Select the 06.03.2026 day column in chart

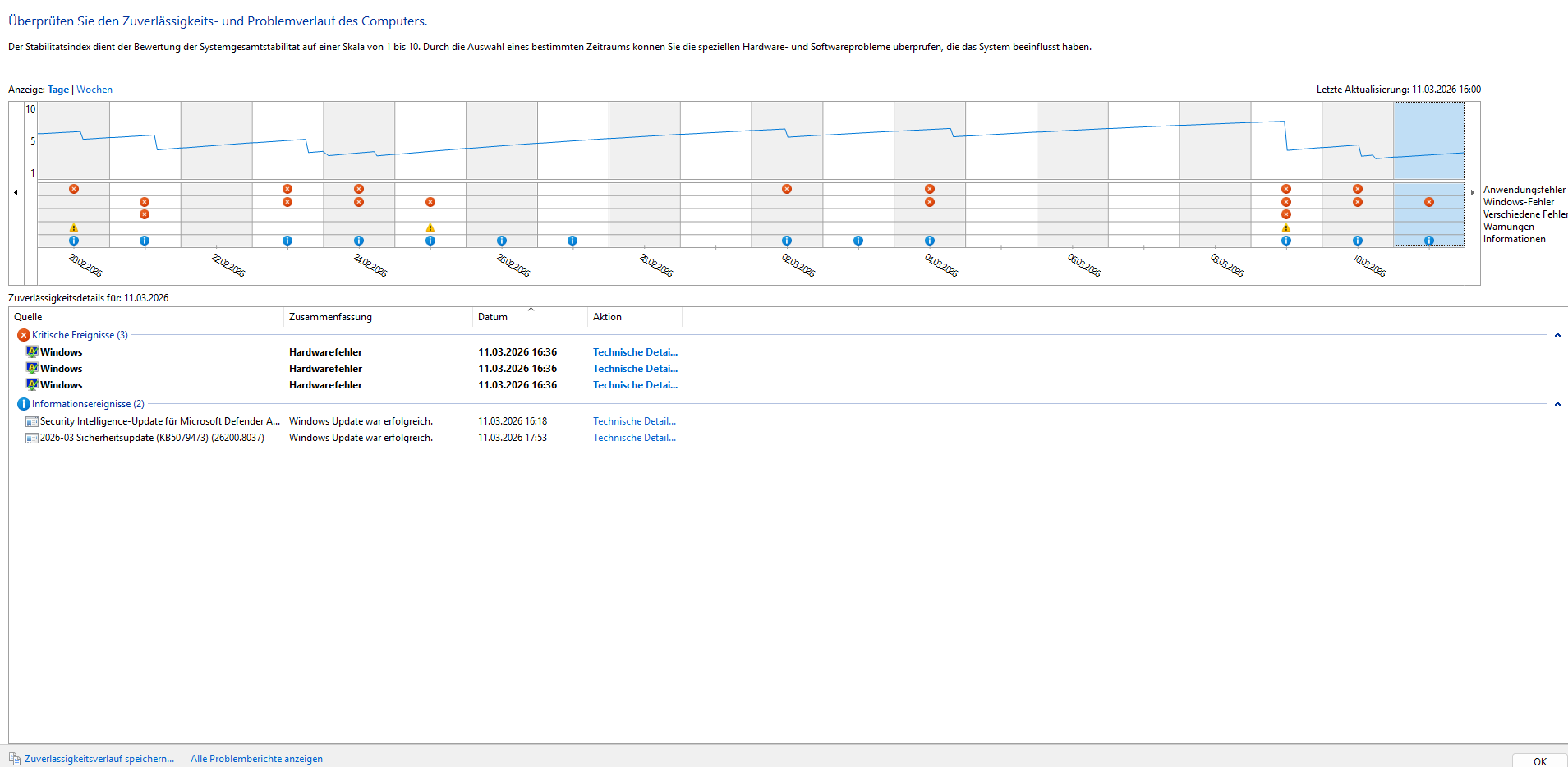pos(1073,174)
